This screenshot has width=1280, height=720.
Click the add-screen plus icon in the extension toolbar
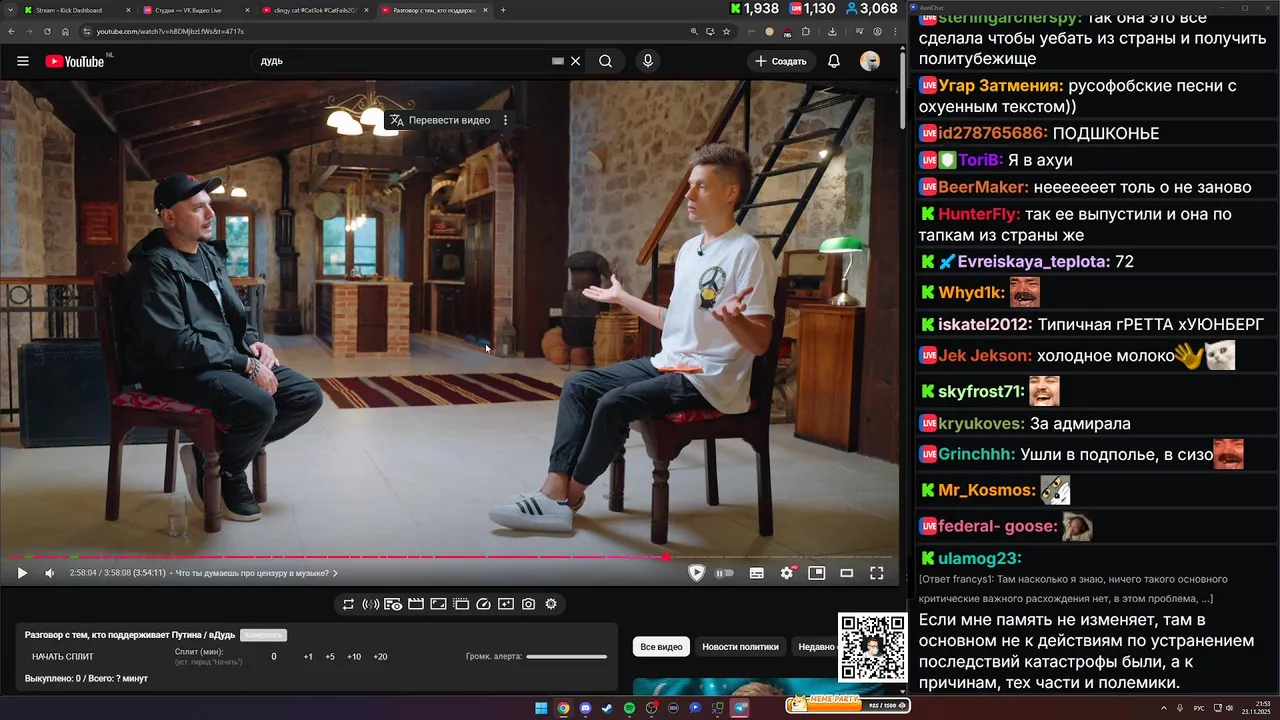coord(506,604)
